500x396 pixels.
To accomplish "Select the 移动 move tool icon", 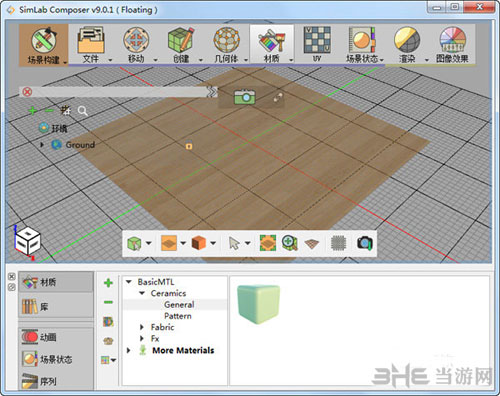I will (136, 41).
